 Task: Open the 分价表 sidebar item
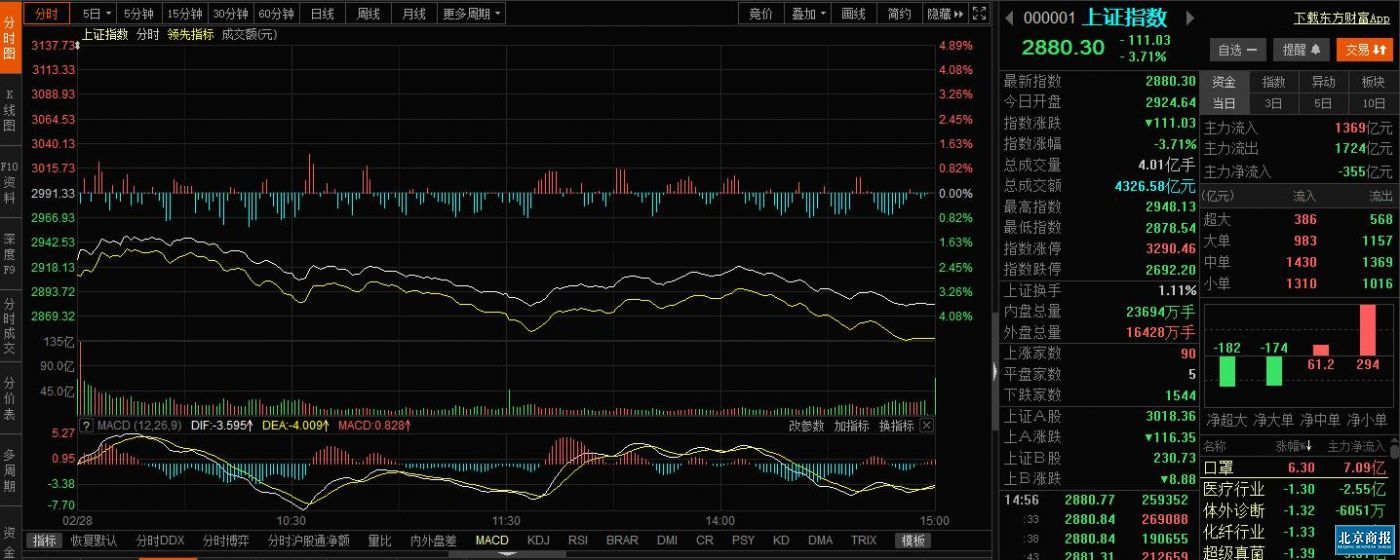coord(9,399)
